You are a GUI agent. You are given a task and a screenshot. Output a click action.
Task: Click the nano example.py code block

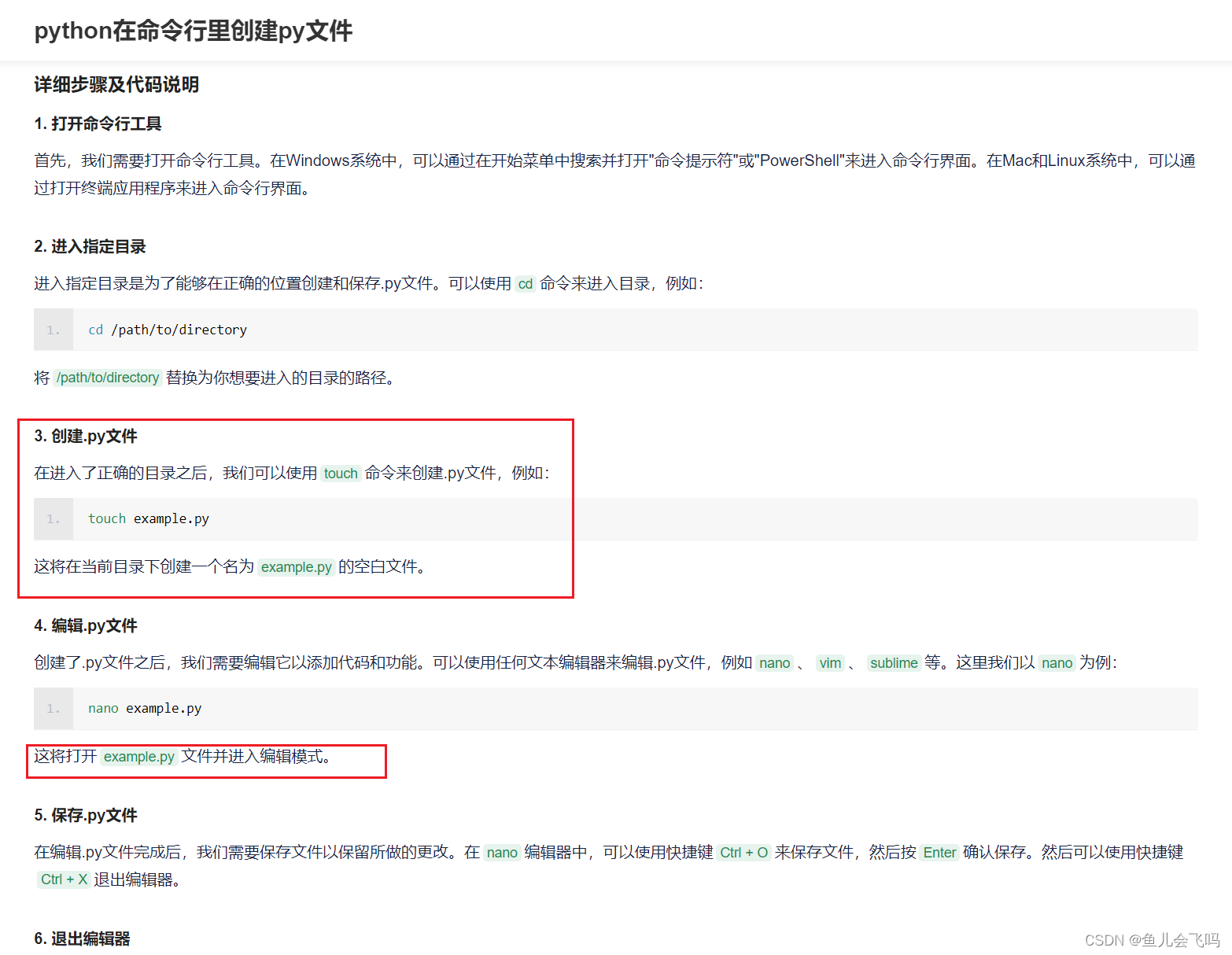point(144,708)
